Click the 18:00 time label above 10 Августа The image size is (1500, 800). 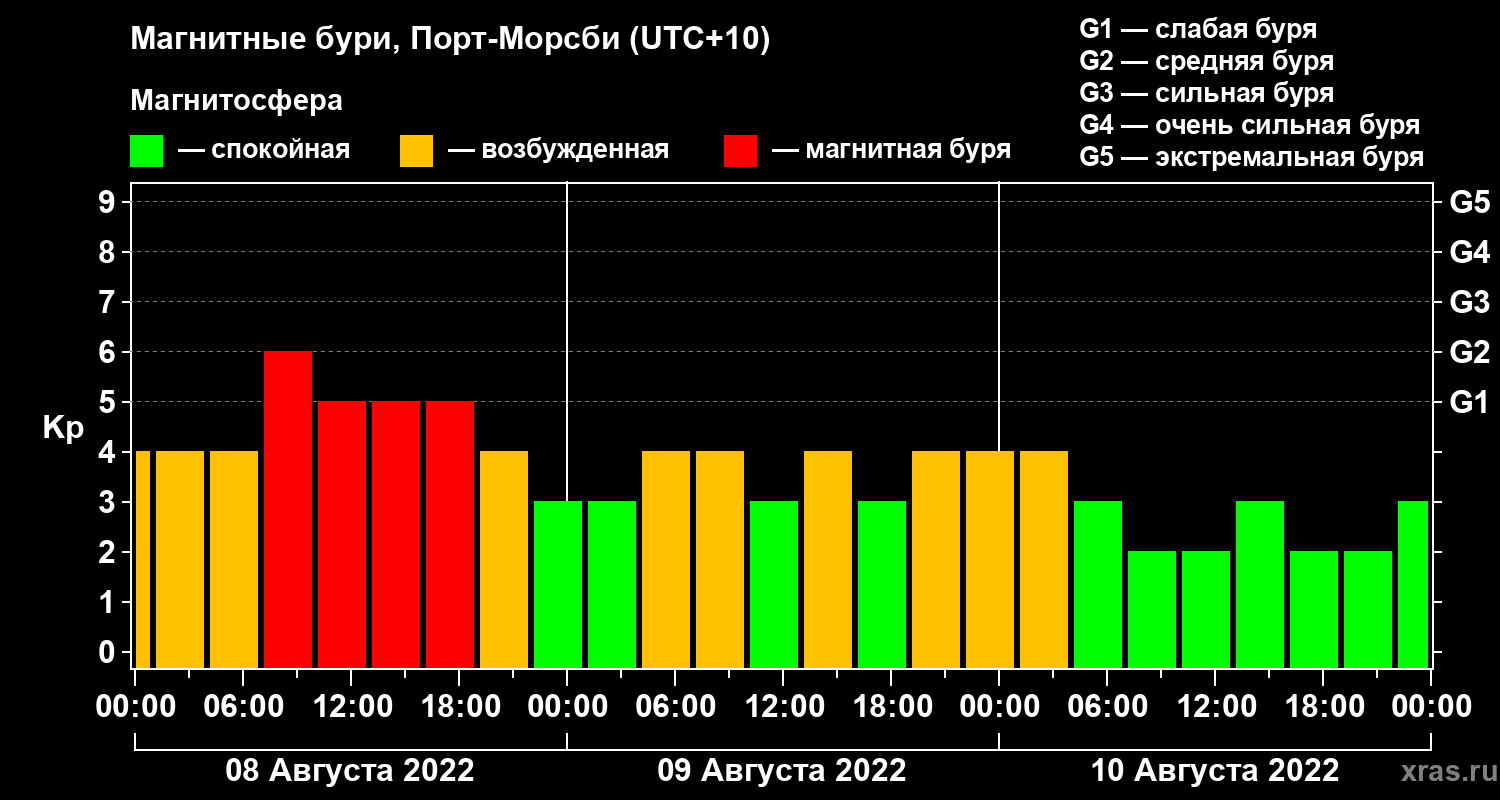pyautogui.click(x=1323, y=707)
